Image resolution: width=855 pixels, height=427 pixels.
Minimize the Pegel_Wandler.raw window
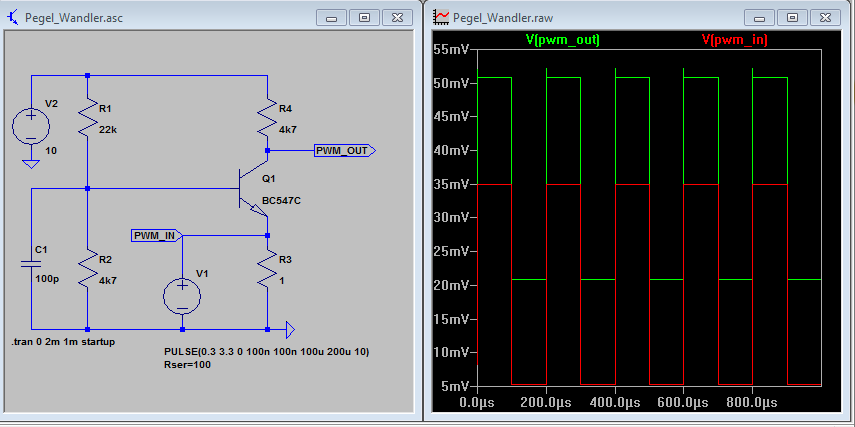(760, 17)
